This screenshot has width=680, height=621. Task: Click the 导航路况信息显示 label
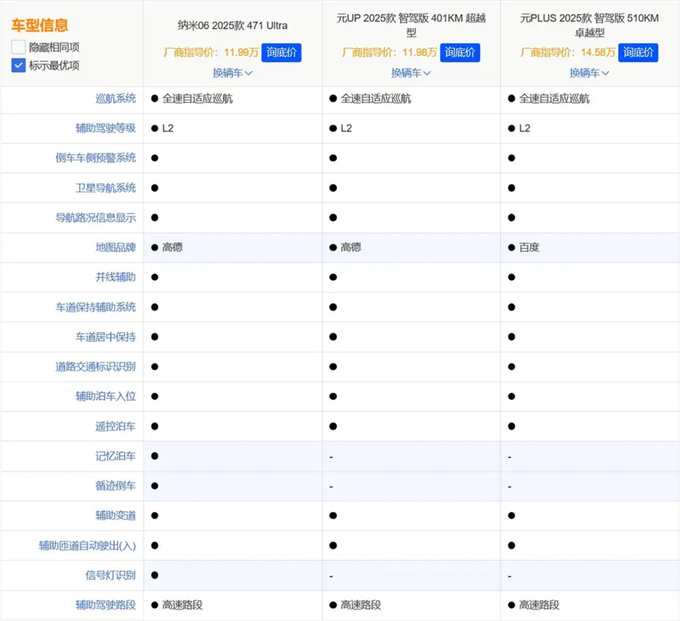(96, 217)
